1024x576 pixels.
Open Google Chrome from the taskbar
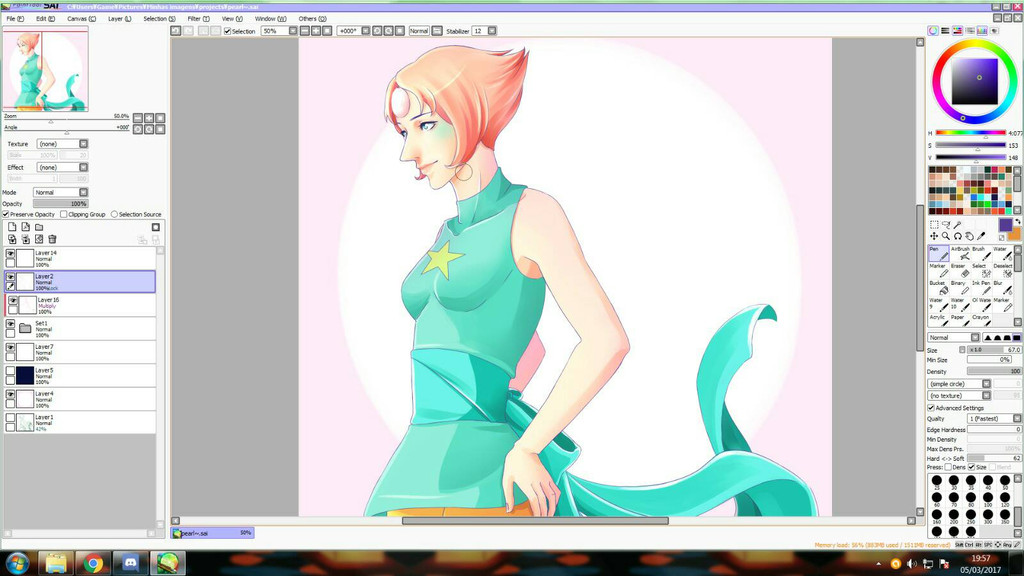tap(93, 563)
